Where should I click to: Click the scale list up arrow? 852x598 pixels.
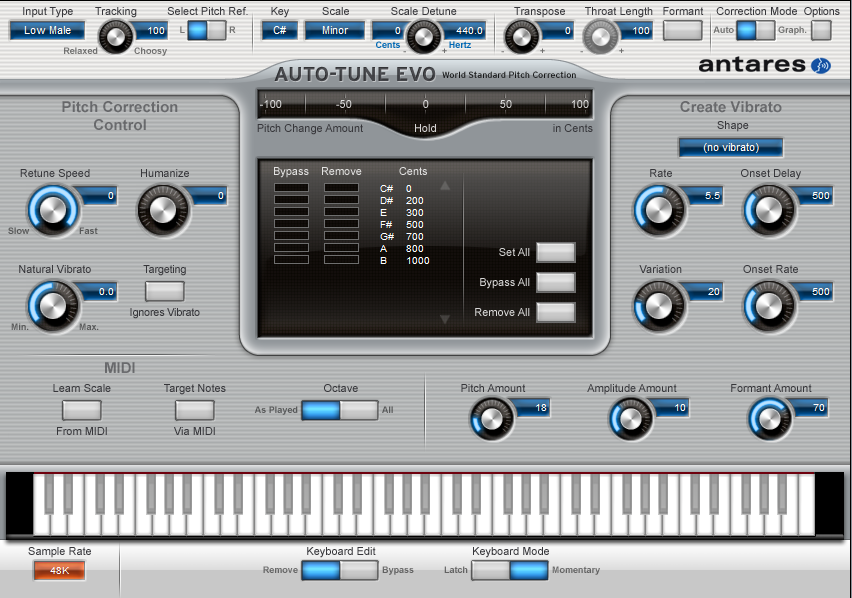tap(445, 186)
